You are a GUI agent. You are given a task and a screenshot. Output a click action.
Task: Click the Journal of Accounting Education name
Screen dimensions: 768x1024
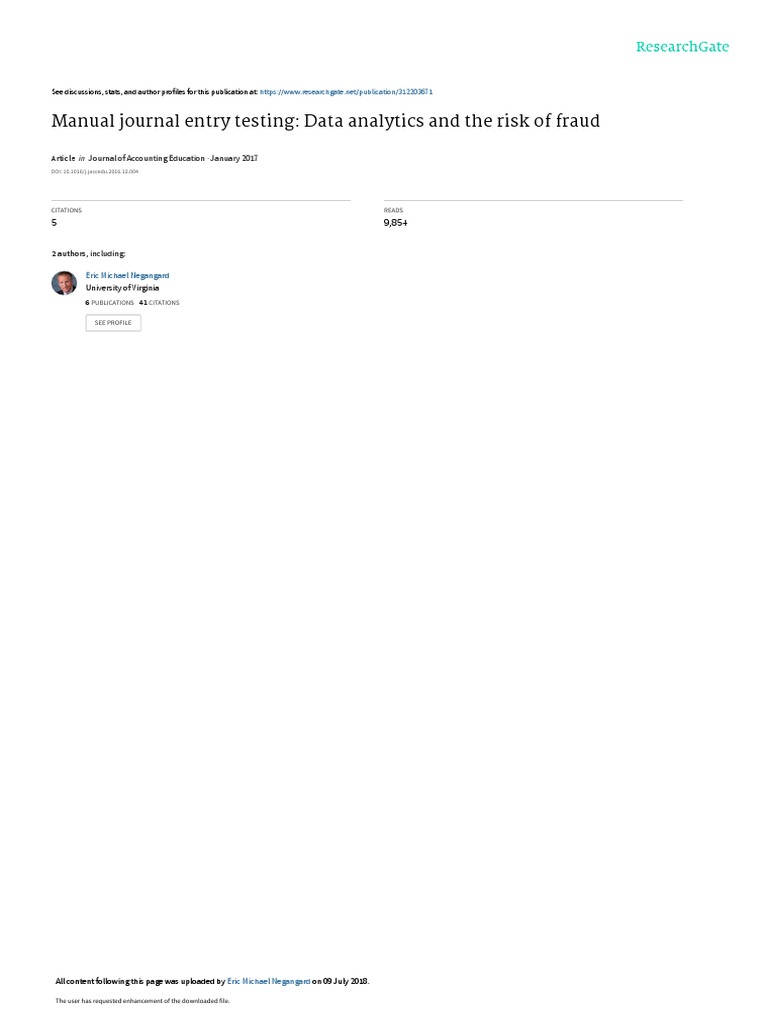pos(146,158)
